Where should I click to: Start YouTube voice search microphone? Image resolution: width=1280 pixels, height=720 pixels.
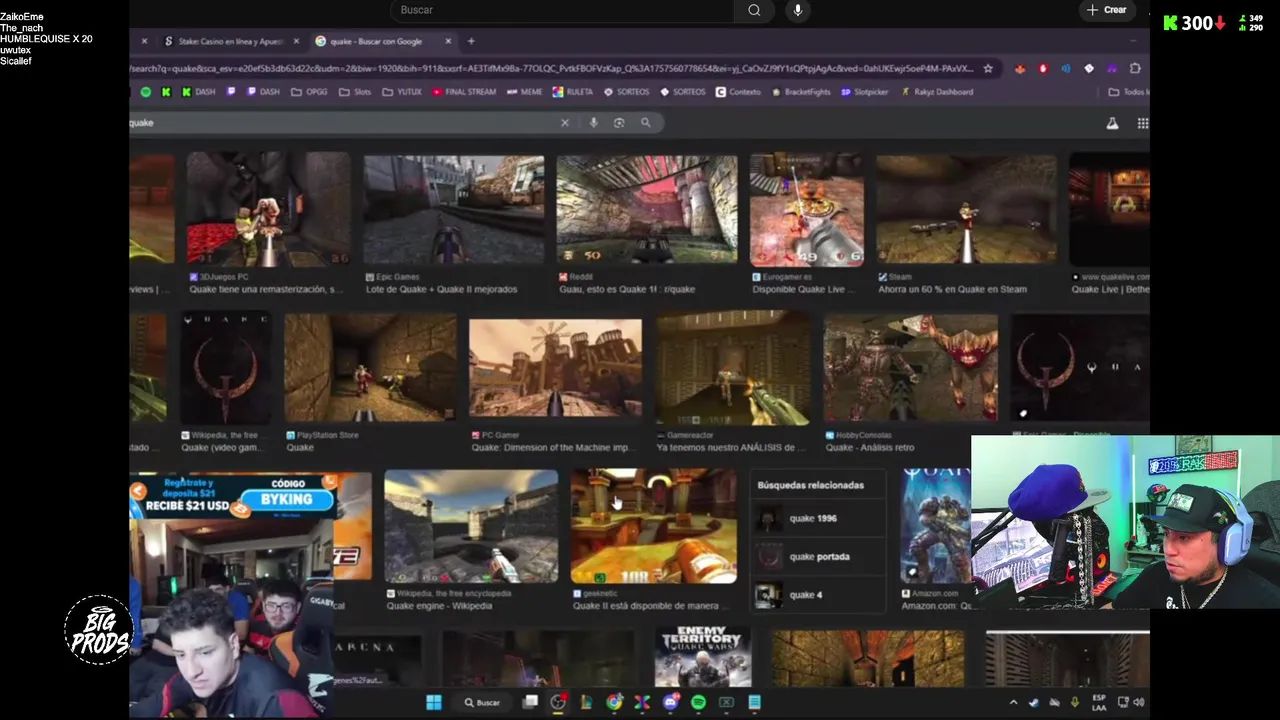coord(797,10)
